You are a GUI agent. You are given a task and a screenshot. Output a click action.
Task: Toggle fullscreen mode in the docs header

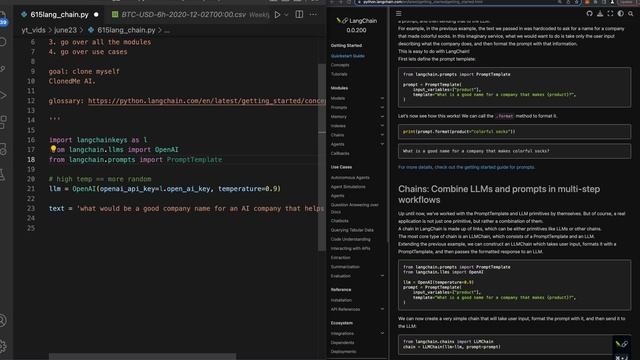(x=610, y=13)
